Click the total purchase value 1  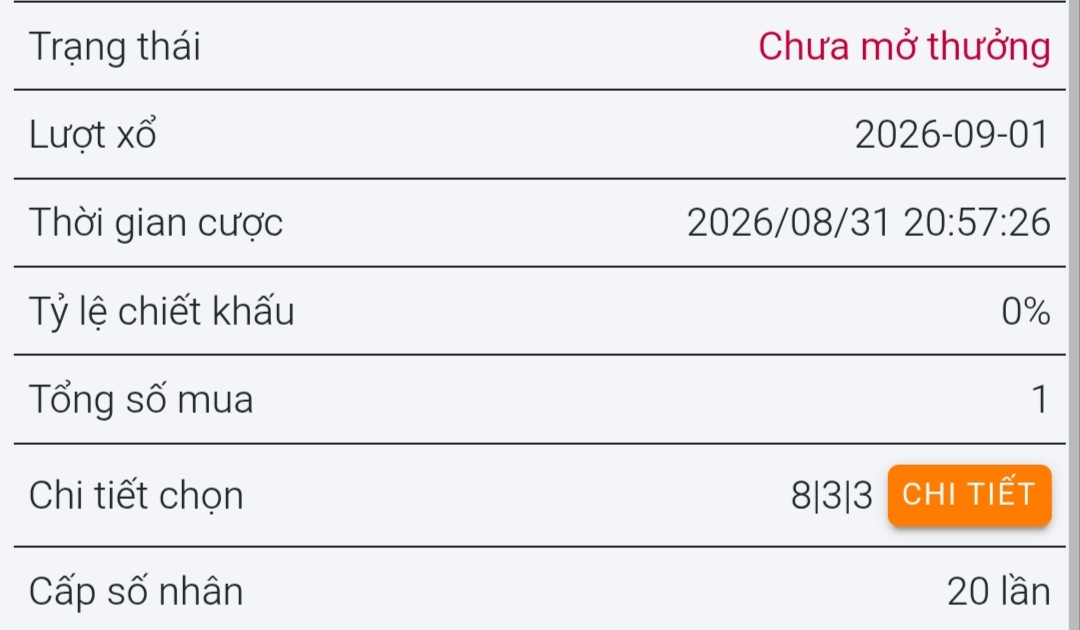1040,400
